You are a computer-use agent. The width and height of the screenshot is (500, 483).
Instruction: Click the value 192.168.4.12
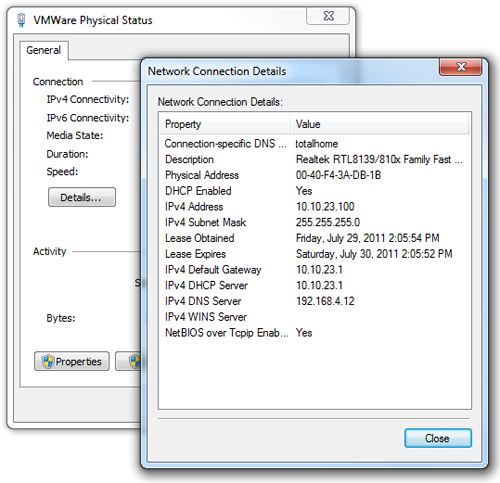[x=325, y=301]
